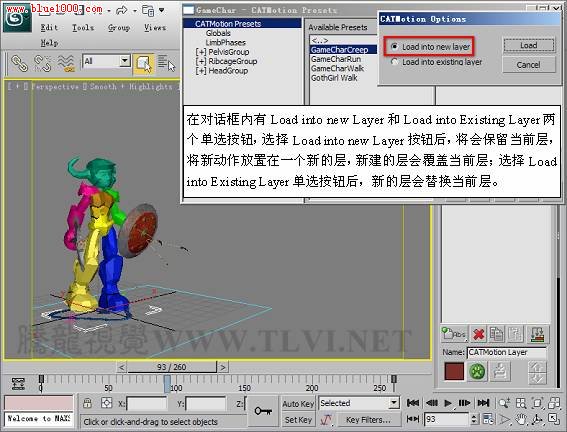Click the Zoom magnifier viewport tool
Image resolution: width=567 pixels, height=432 pixels.
(x=504, y=403)
